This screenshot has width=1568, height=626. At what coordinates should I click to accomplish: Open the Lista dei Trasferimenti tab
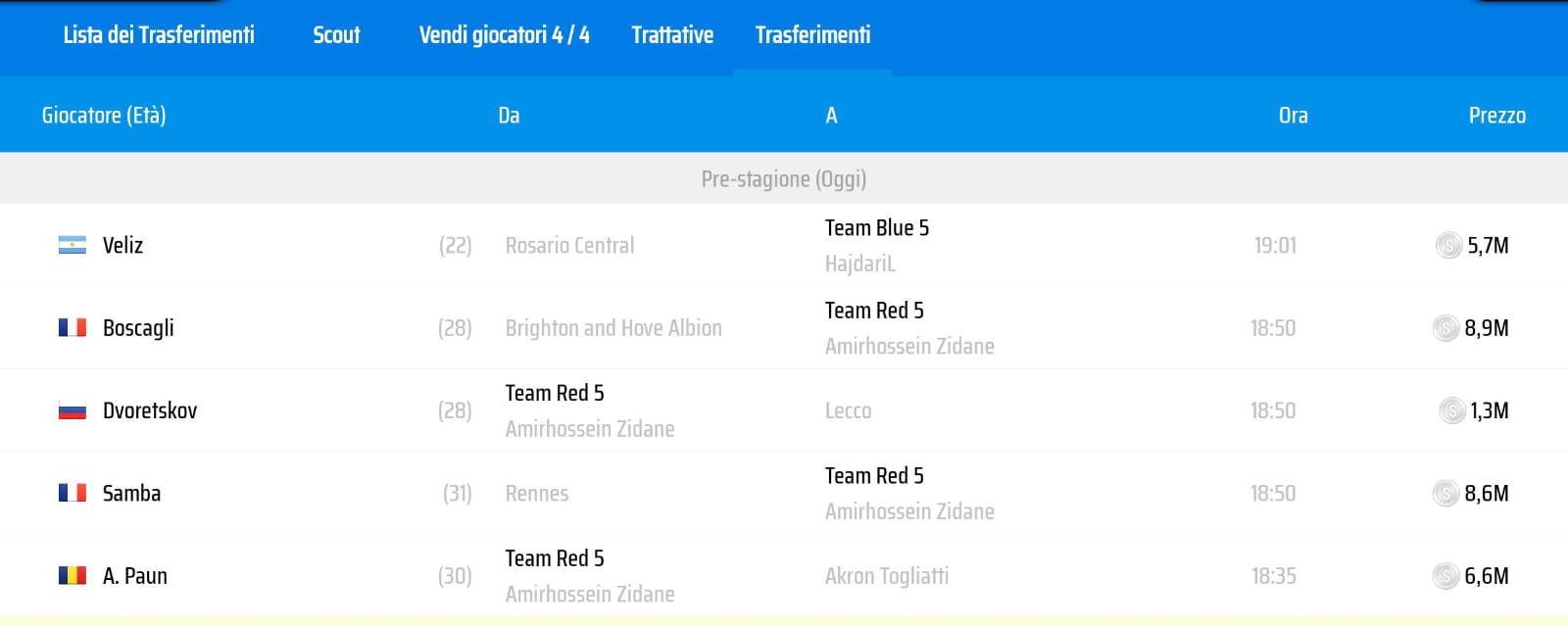coord(159,35)
